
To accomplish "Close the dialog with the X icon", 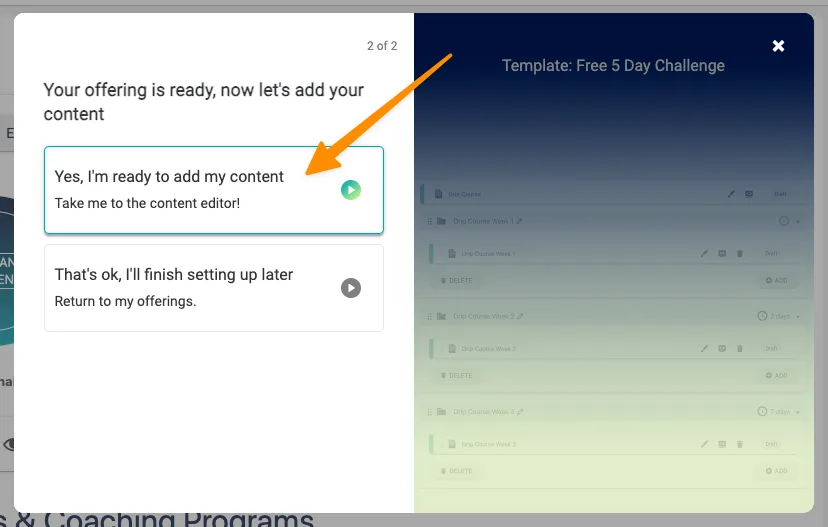I will [778, 46].
